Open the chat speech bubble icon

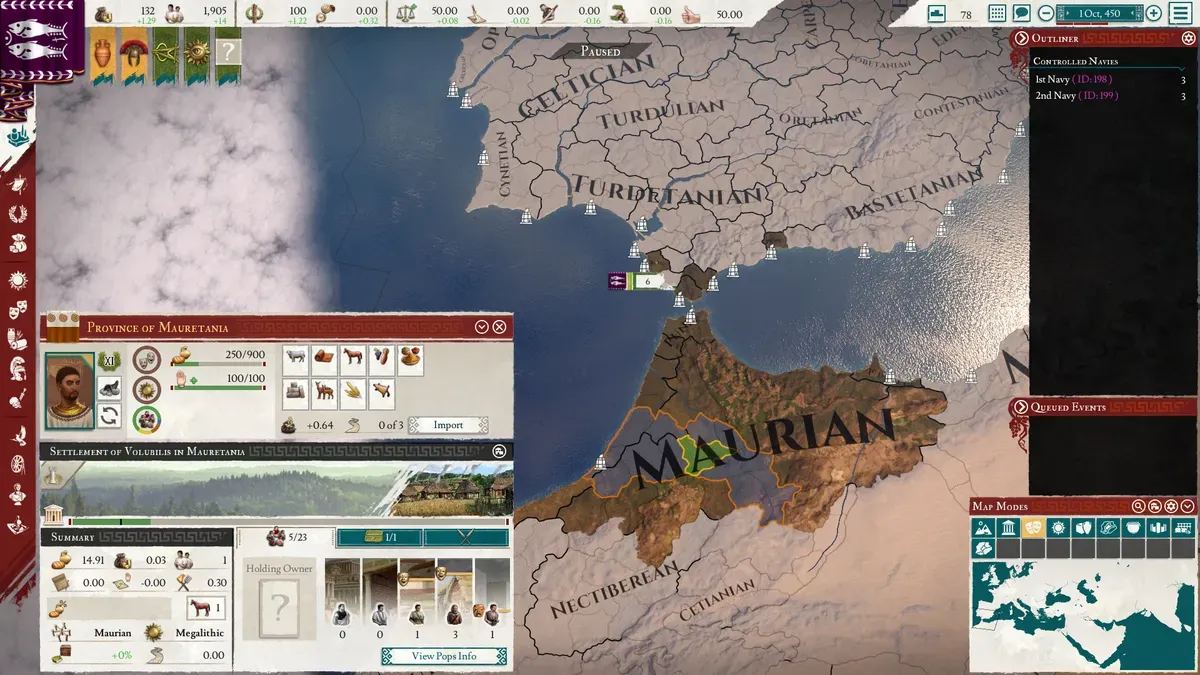coord(1021,13)
